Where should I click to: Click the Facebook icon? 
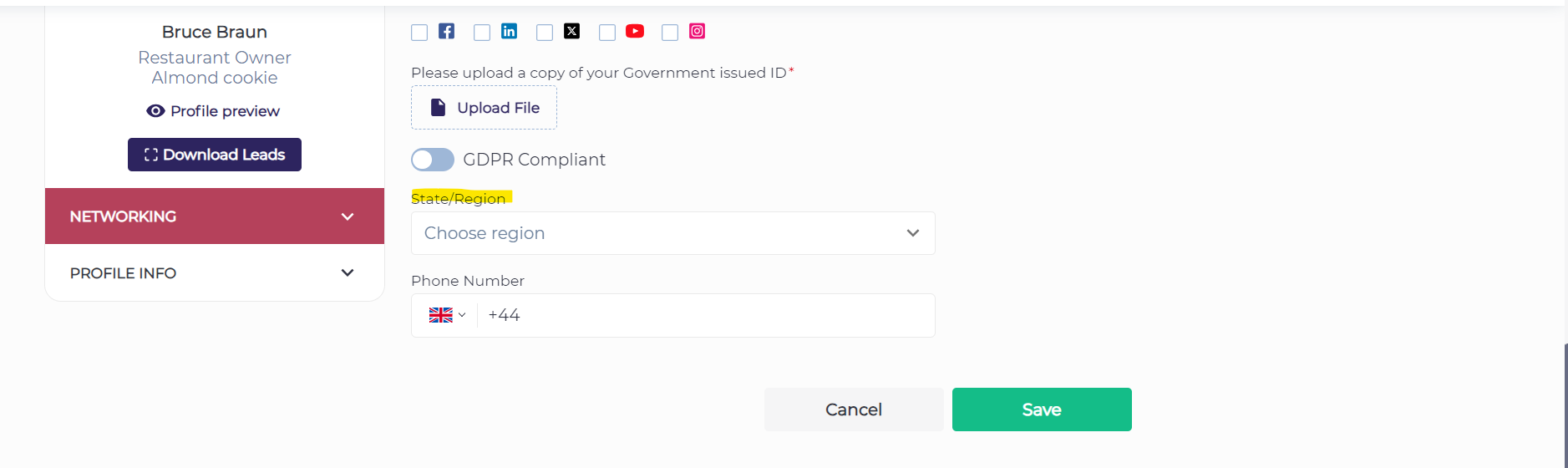coord(447,32)
